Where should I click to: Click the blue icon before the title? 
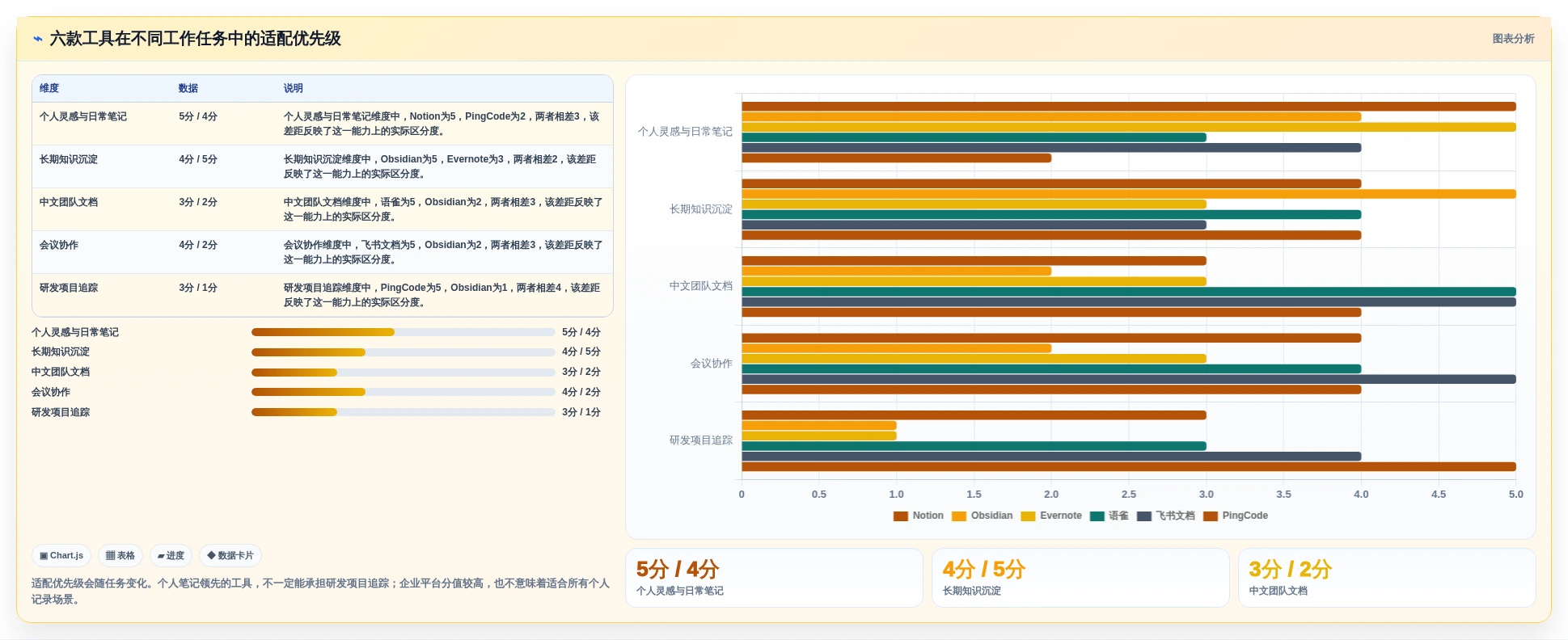pos(37,39)
